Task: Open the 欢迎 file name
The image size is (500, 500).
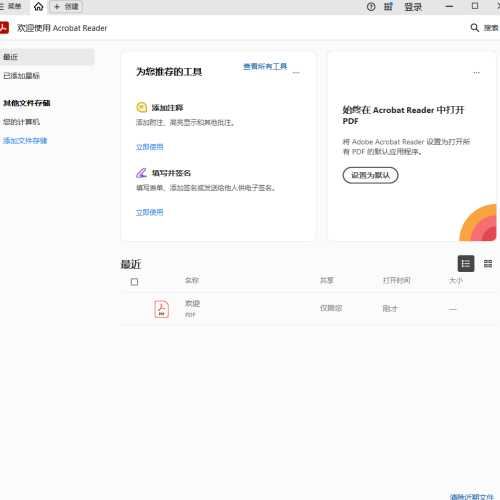Action: pos(193,304)
